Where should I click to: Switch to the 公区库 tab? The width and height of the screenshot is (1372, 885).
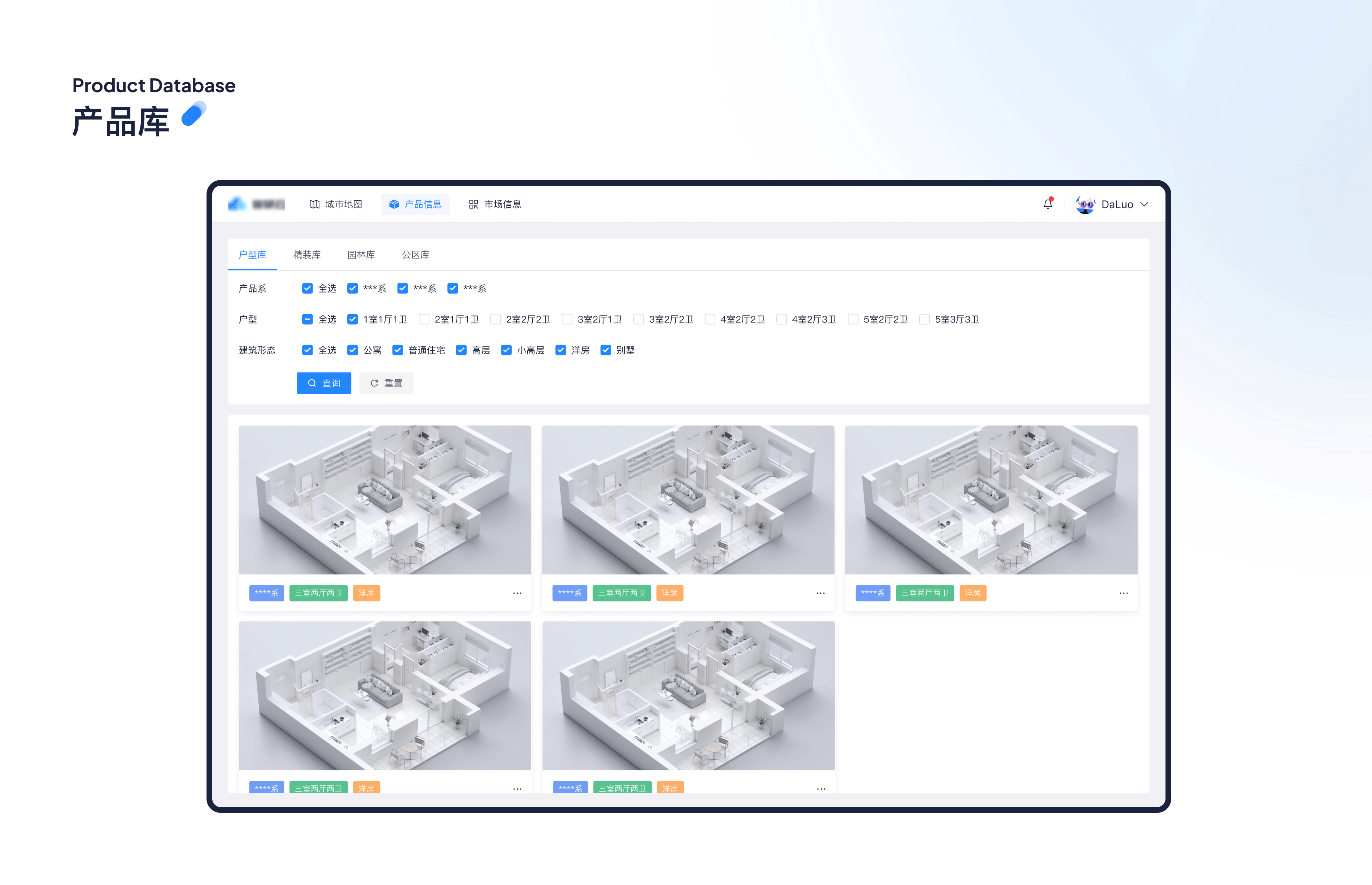click(416, 255)
